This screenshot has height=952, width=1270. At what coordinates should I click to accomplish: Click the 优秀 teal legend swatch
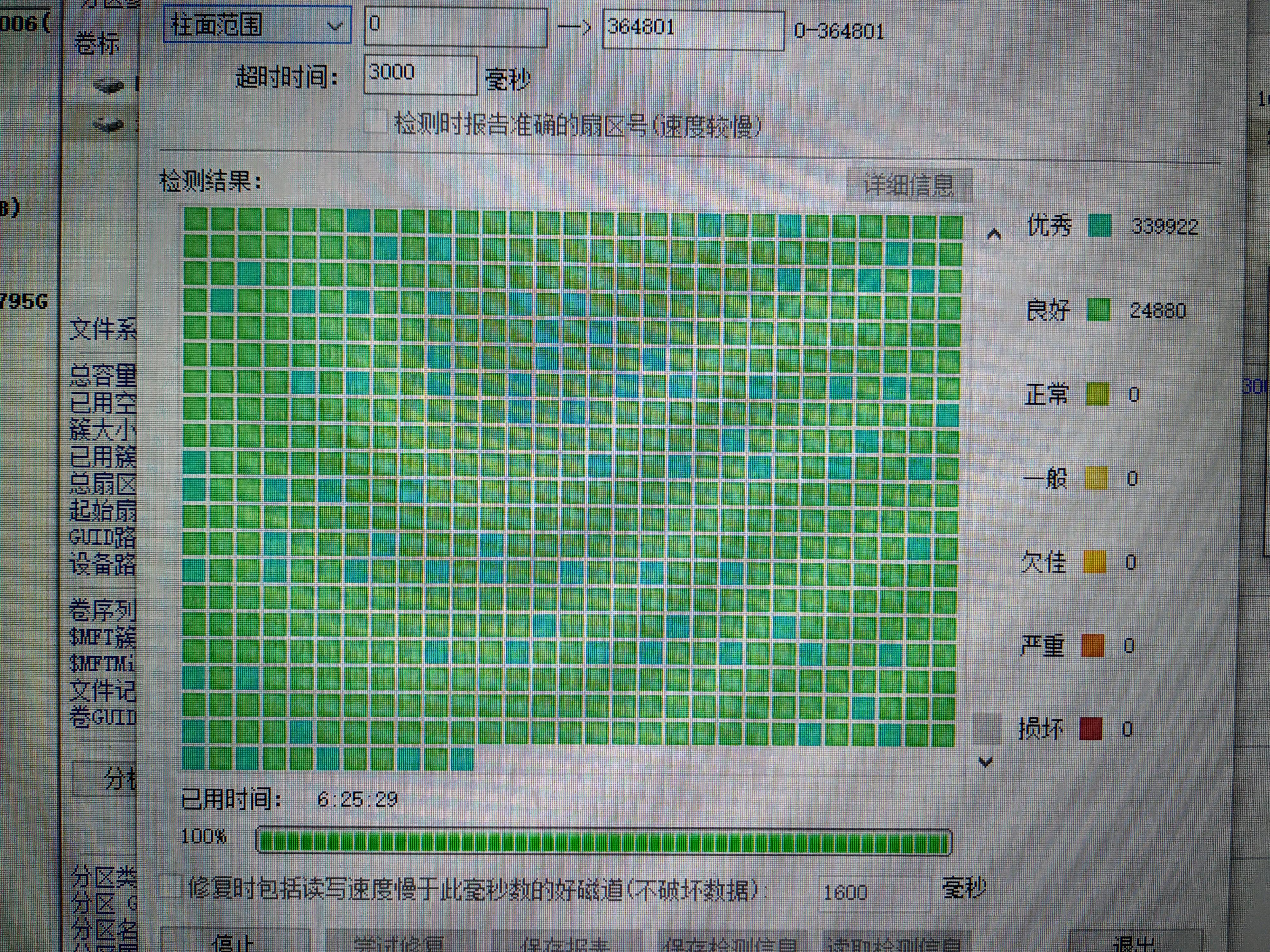1100,226
